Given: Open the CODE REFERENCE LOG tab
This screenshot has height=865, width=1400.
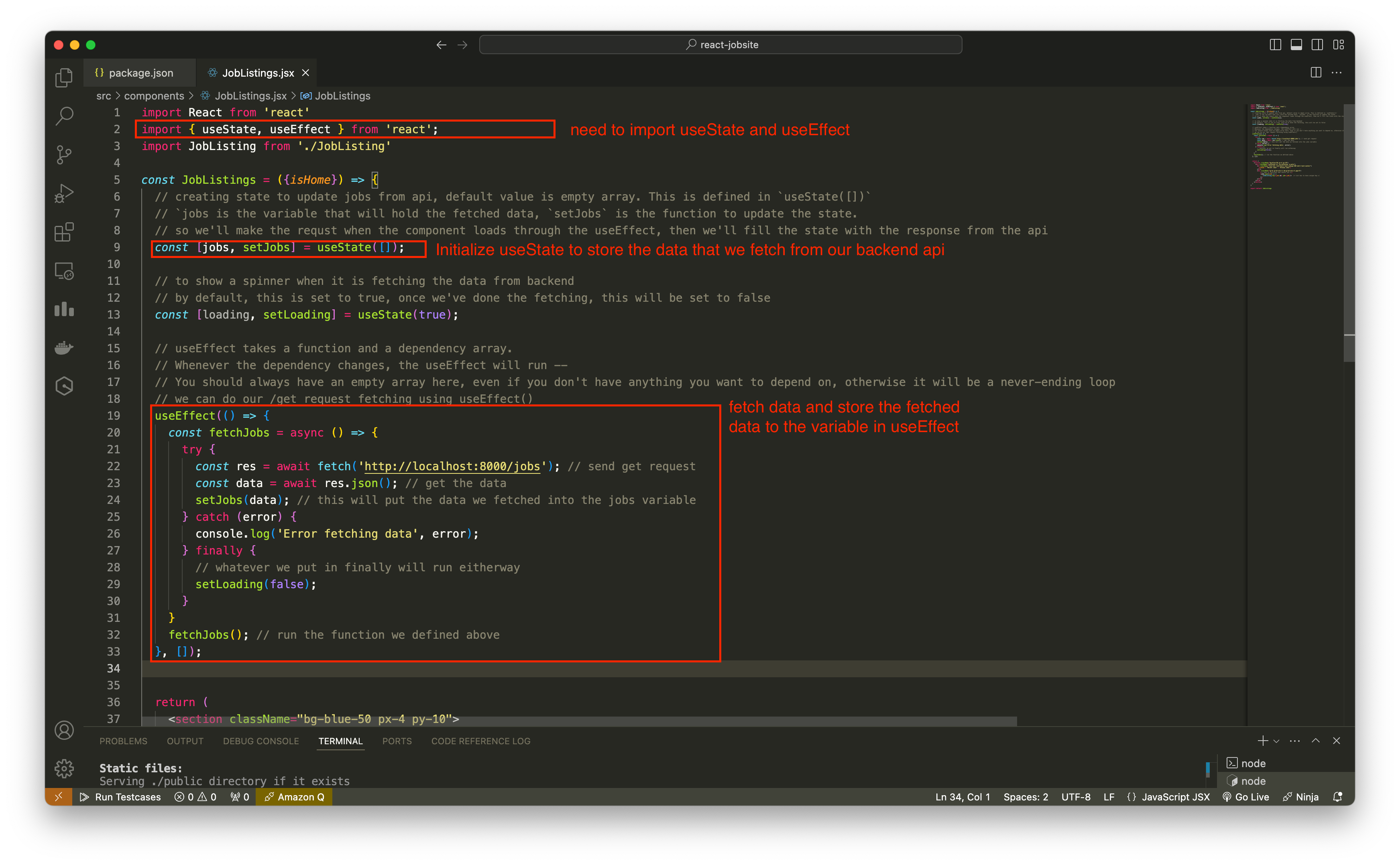Looking at the screenshot, I should coord(481,741).
